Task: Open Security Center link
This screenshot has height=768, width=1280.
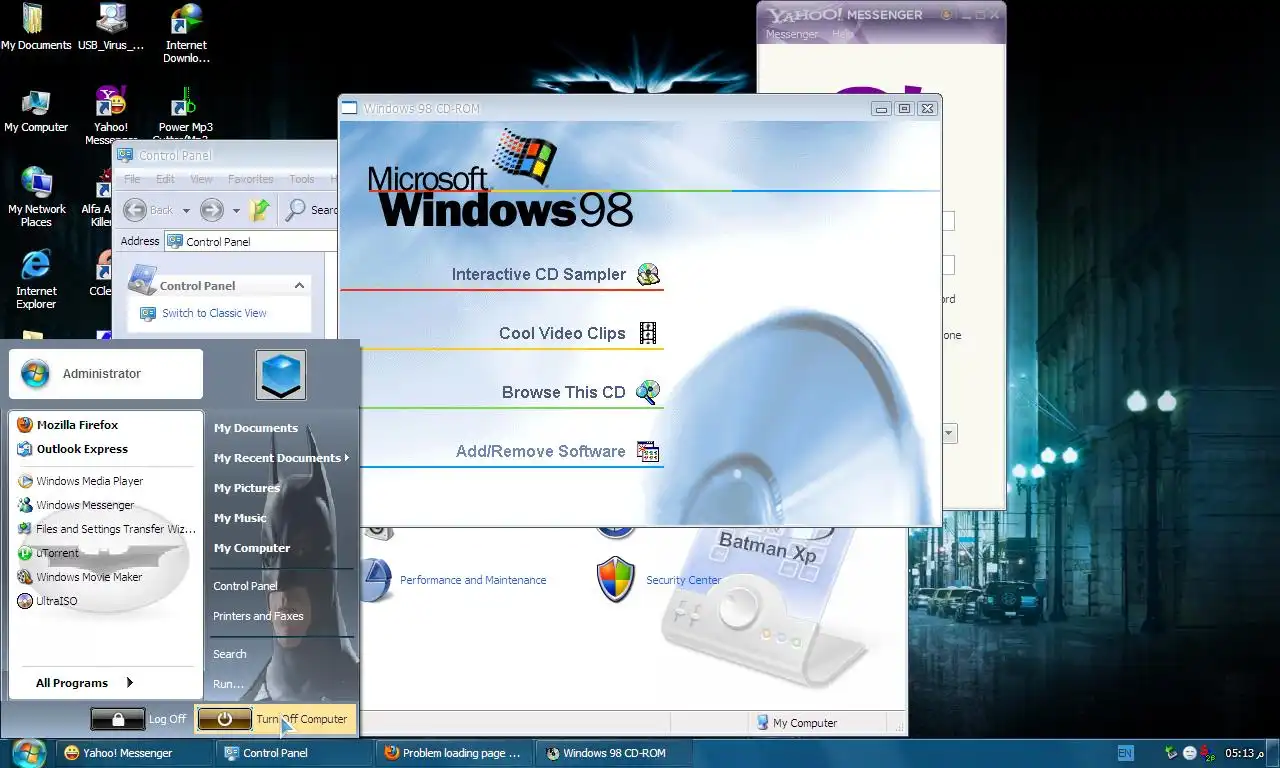Action: [x=683, y=580]
